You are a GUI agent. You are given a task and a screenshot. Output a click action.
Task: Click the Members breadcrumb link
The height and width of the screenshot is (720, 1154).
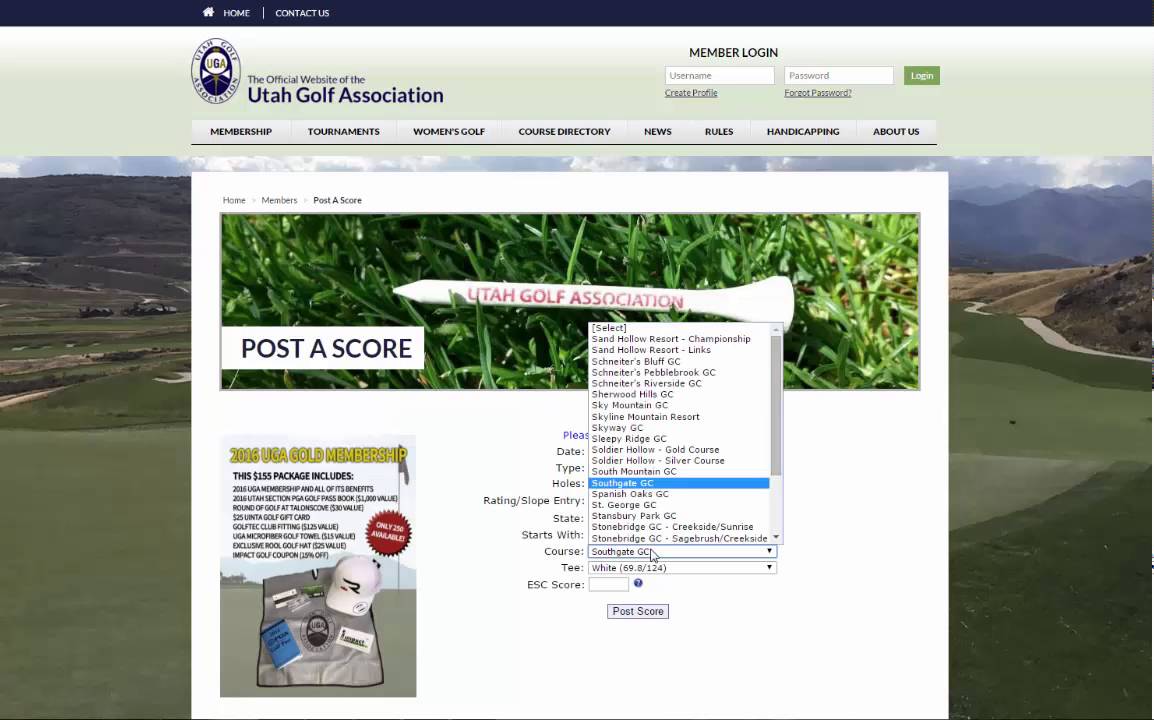click(279, 200)
